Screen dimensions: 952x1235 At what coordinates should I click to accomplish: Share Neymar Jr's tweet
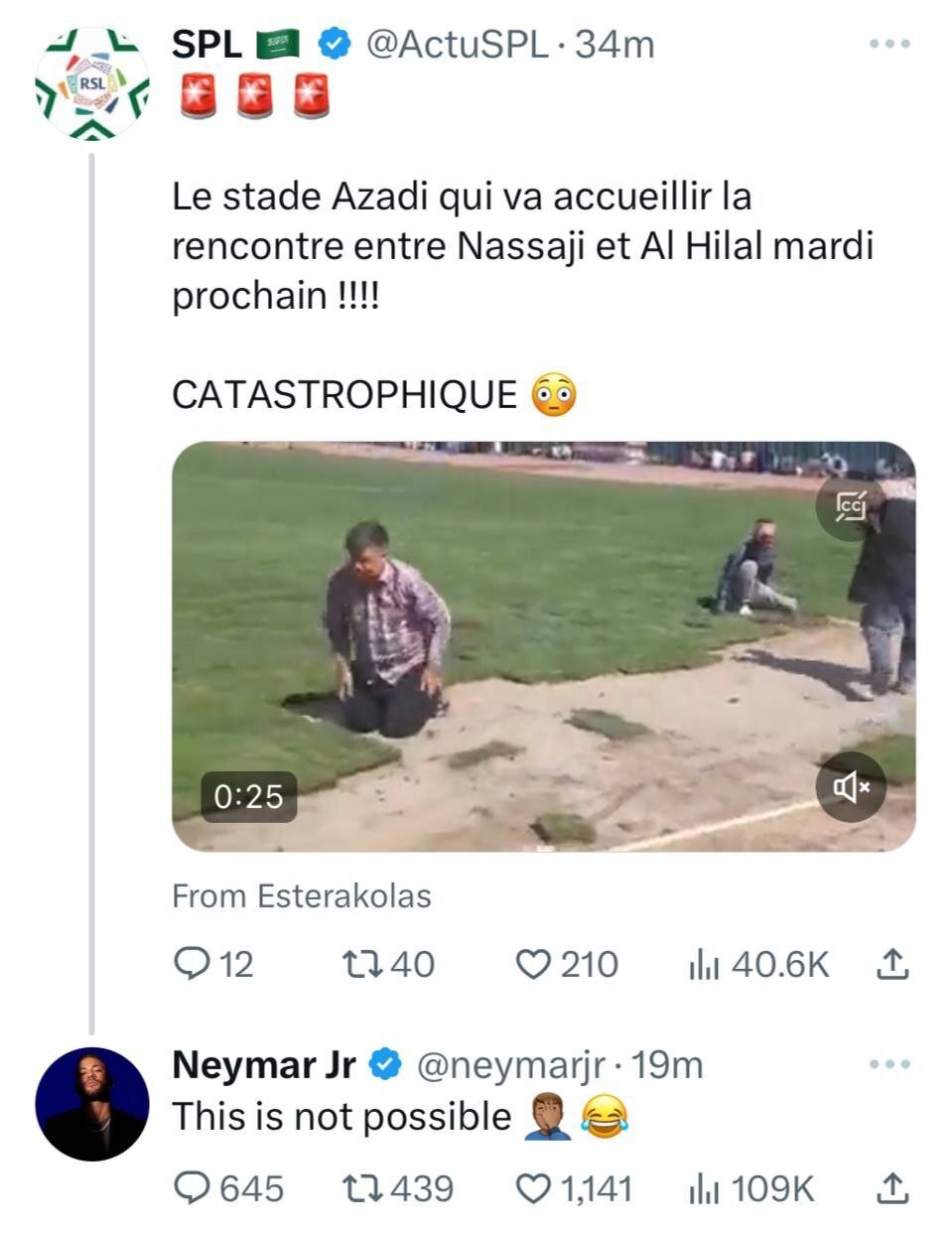(x=892, y=1188)
